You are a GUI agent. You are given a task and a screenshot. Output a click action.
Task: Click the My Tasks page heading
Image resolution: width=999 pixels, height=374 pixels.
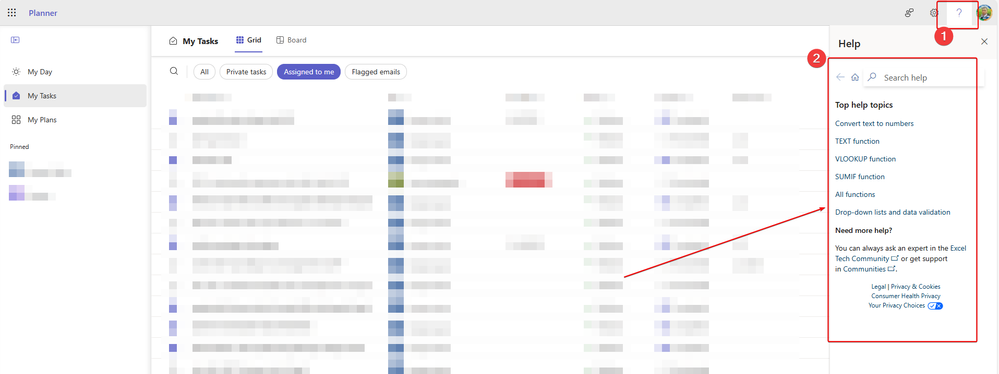tap(200, 41)
